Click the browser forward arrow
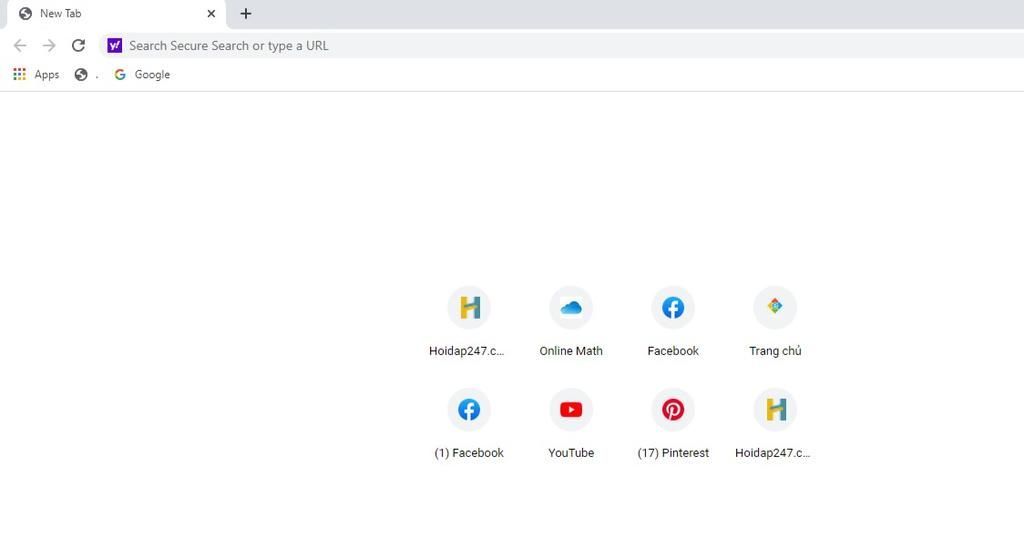 click(x=49, y=46)
